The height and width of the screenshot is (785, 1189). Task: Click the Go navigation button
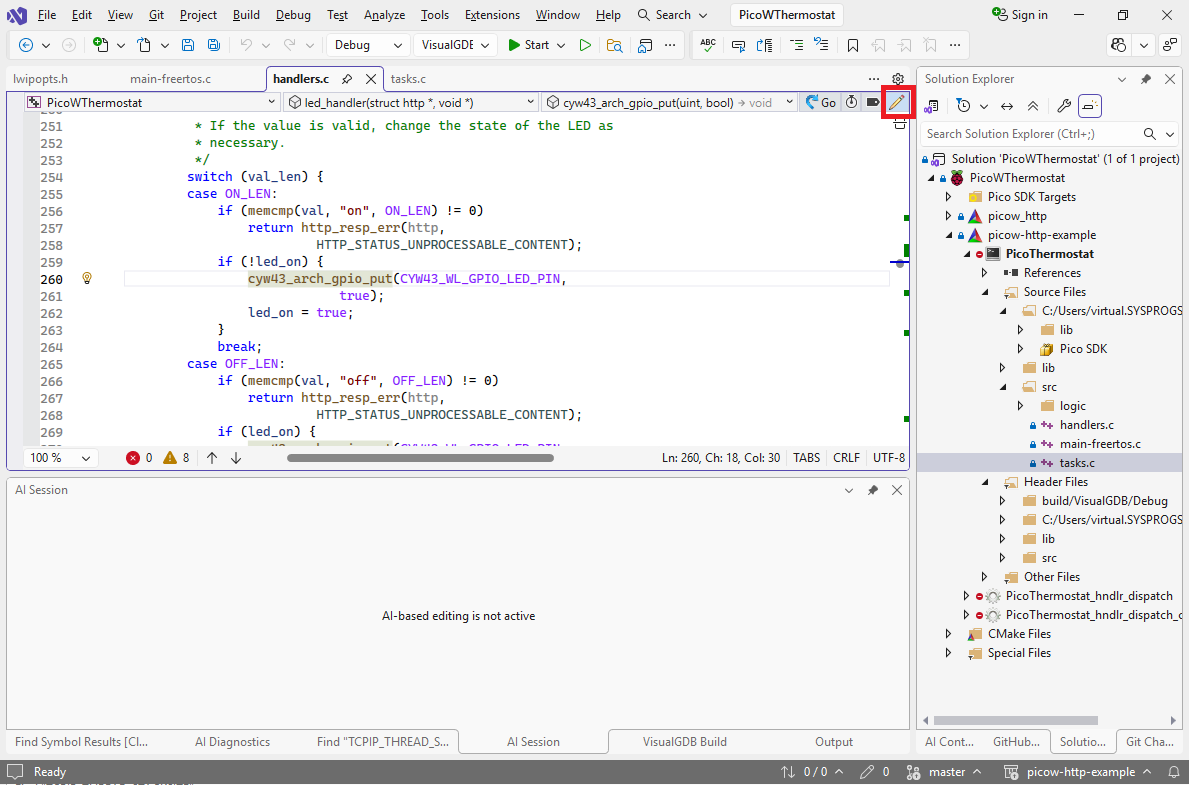tap(821, 102)
